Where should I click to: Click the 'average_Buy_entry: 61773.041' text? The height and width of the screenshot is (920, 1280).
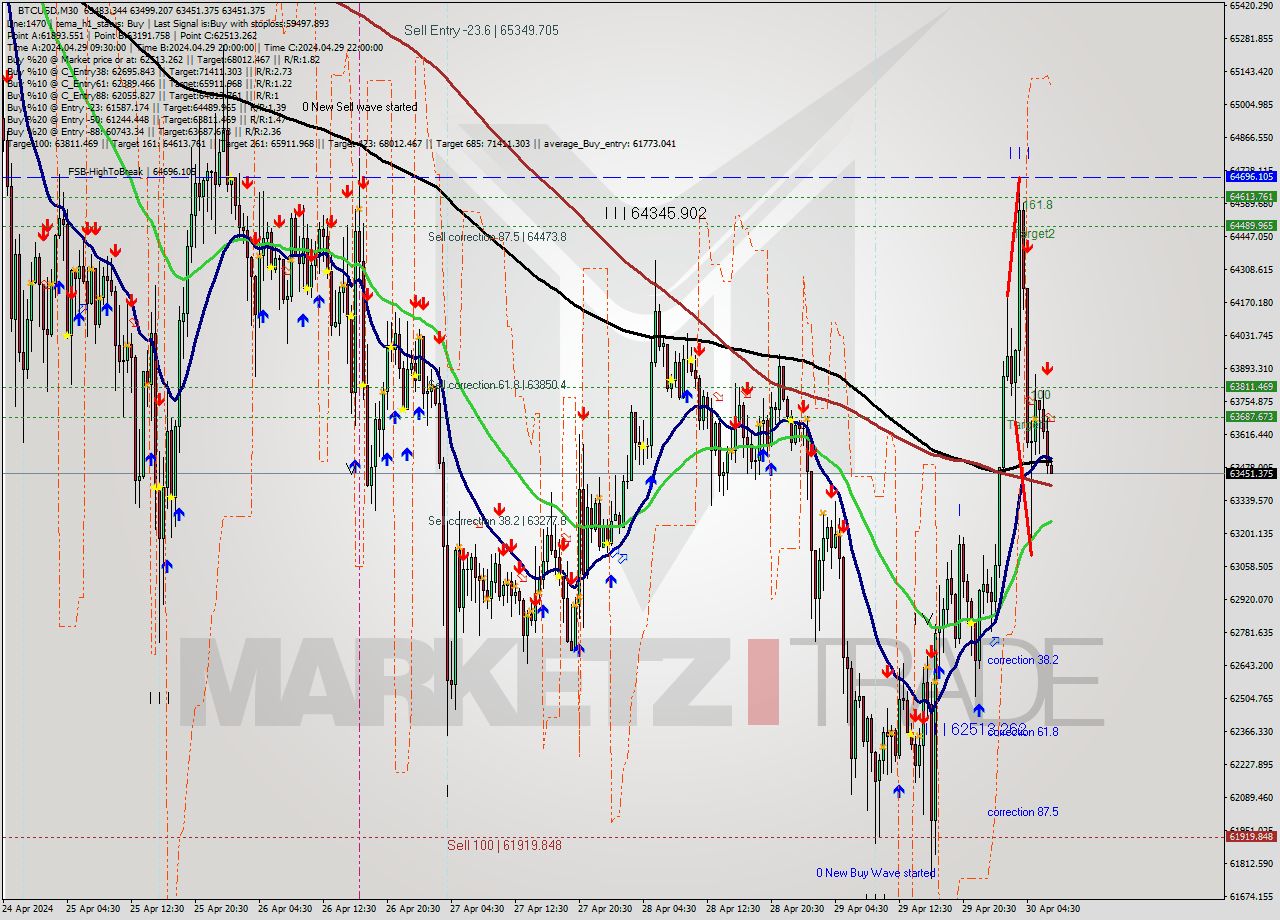tap(610, 143)
